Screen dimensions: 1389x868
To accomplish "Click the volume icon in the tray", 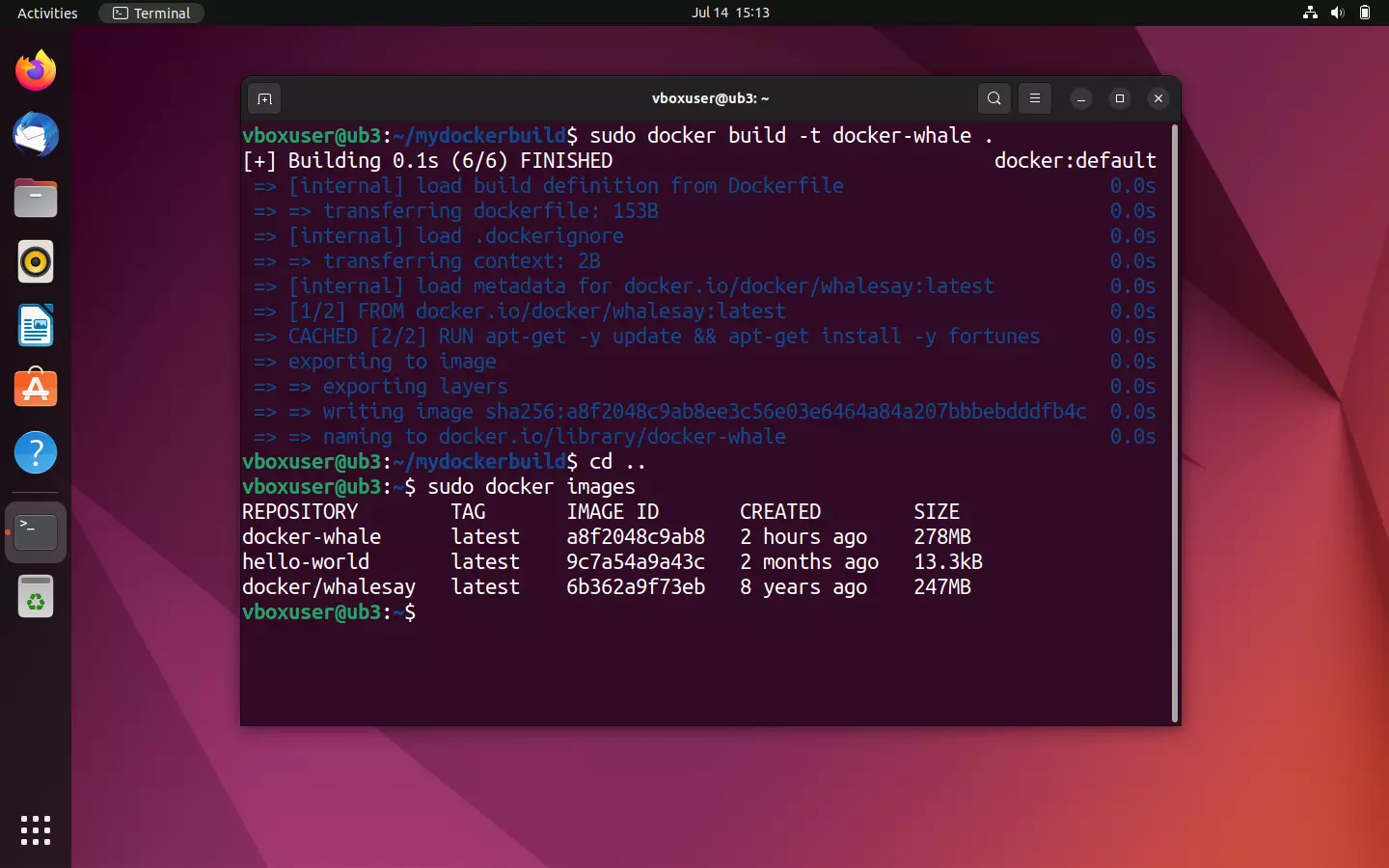I will point(1338,13).
